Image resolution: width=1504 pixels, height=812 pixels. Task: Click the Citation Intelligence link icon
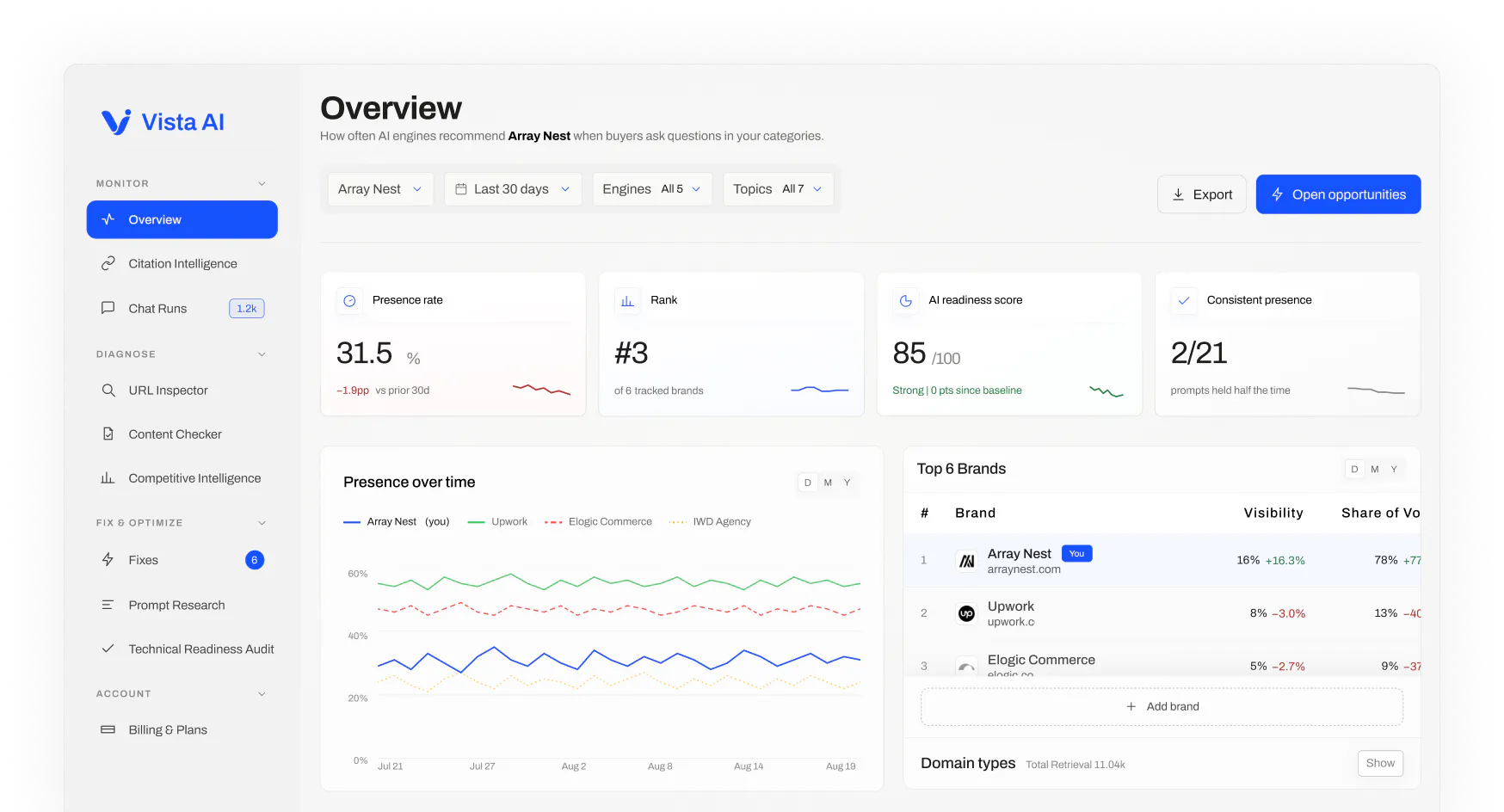108,263
